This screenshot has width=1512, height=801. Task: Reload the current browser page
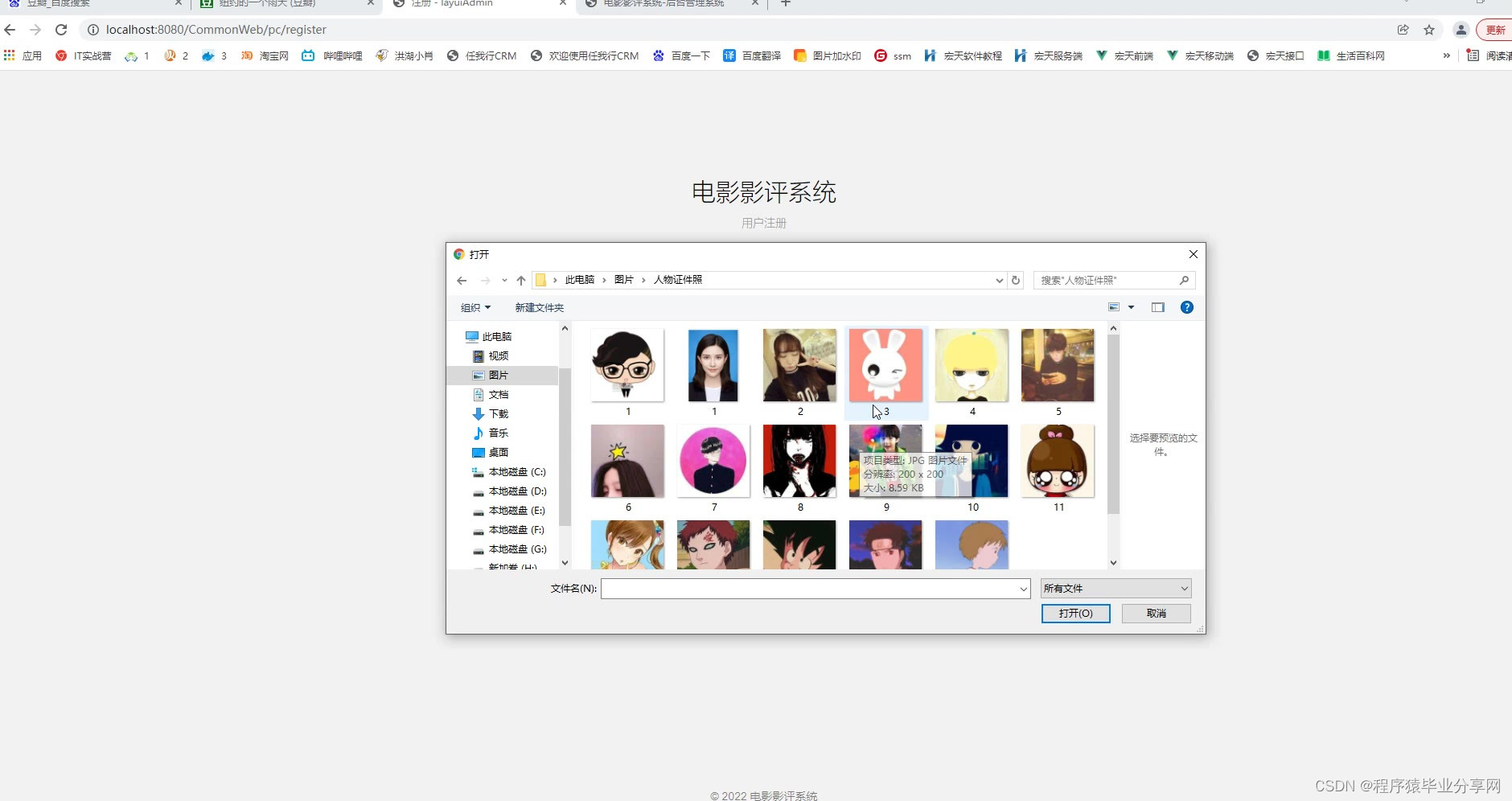[61, 30]
